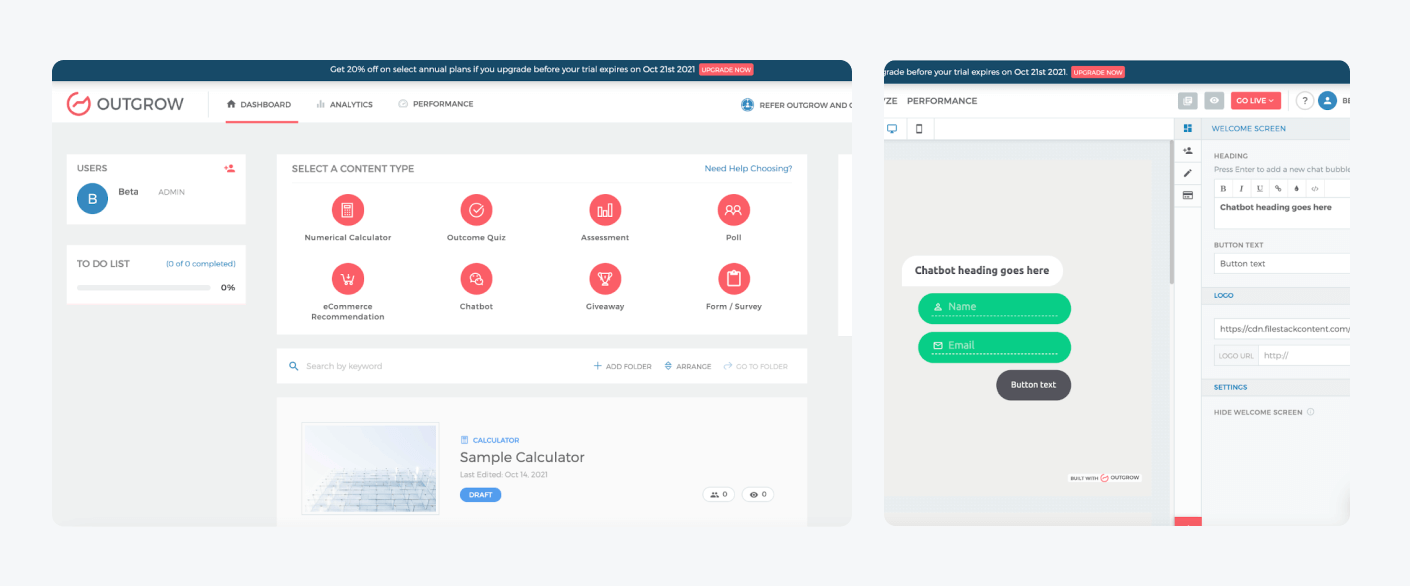This screenshot has width=1410, height=586.
Task: Toggle bold formatting in heading editor
Action: (1223, 188)
